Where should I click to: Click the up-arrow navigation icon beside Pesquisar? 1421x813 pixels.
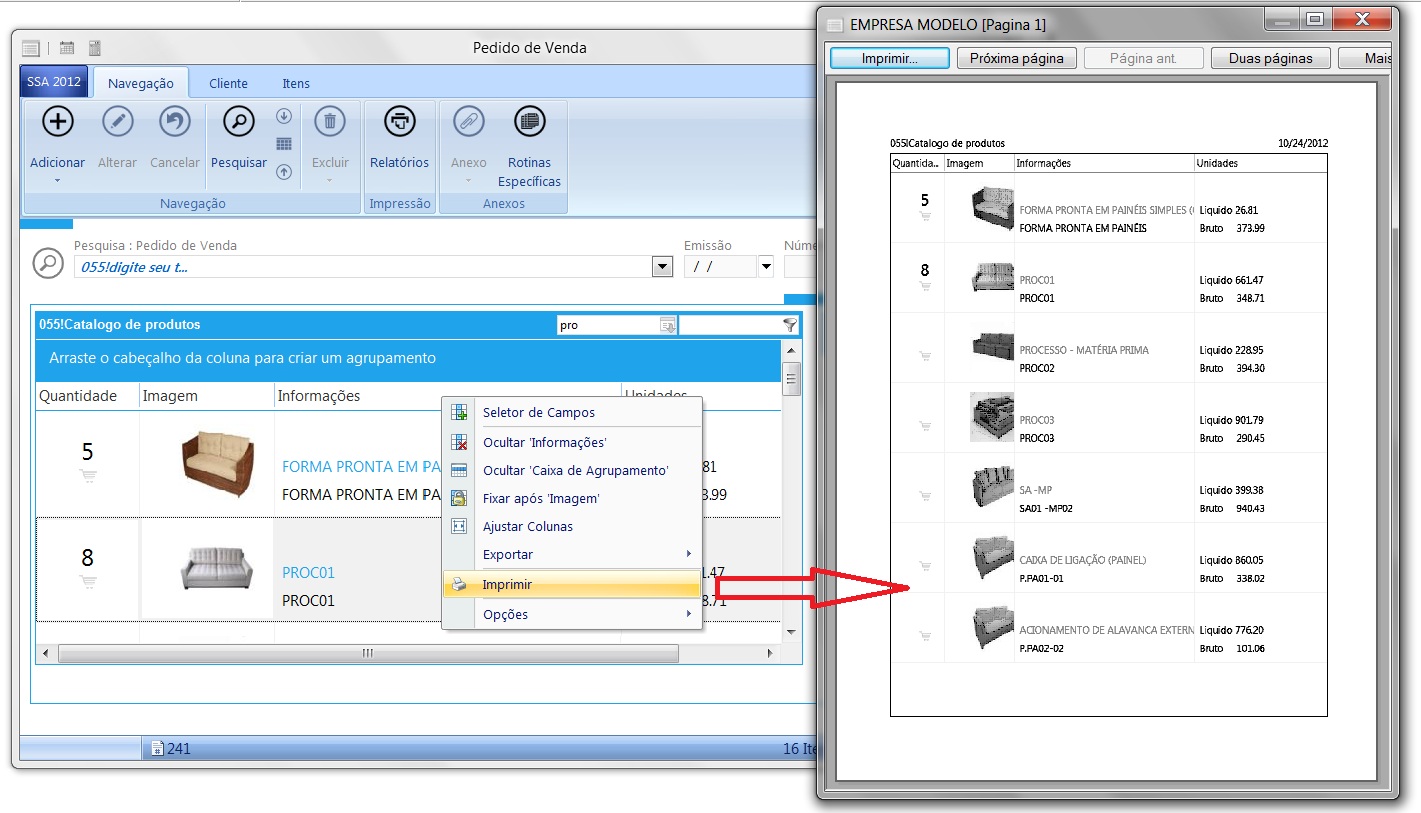pos(284,172)
